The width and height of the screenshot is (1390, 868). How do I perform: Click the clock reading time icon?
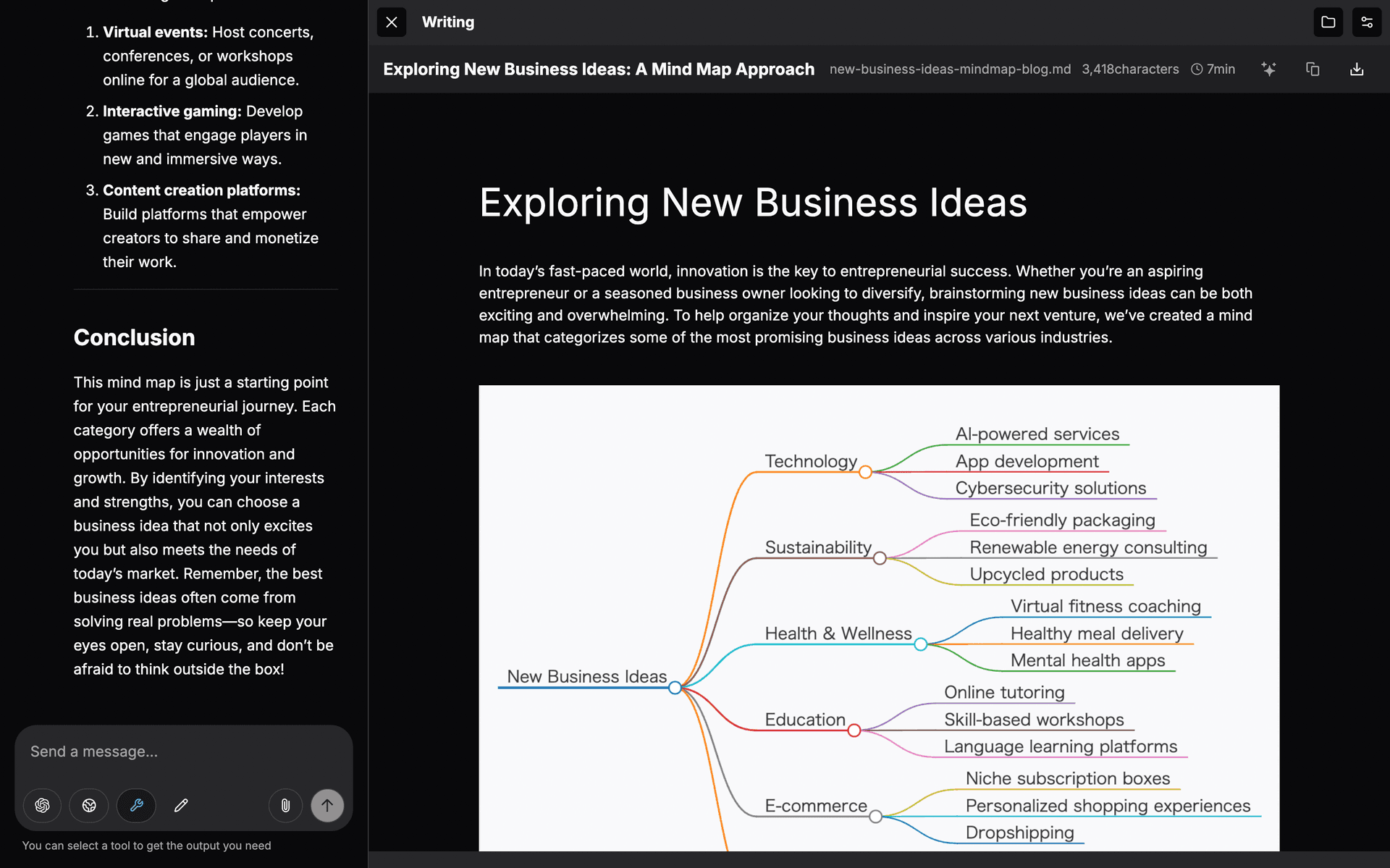click(x=1197, y=69)
